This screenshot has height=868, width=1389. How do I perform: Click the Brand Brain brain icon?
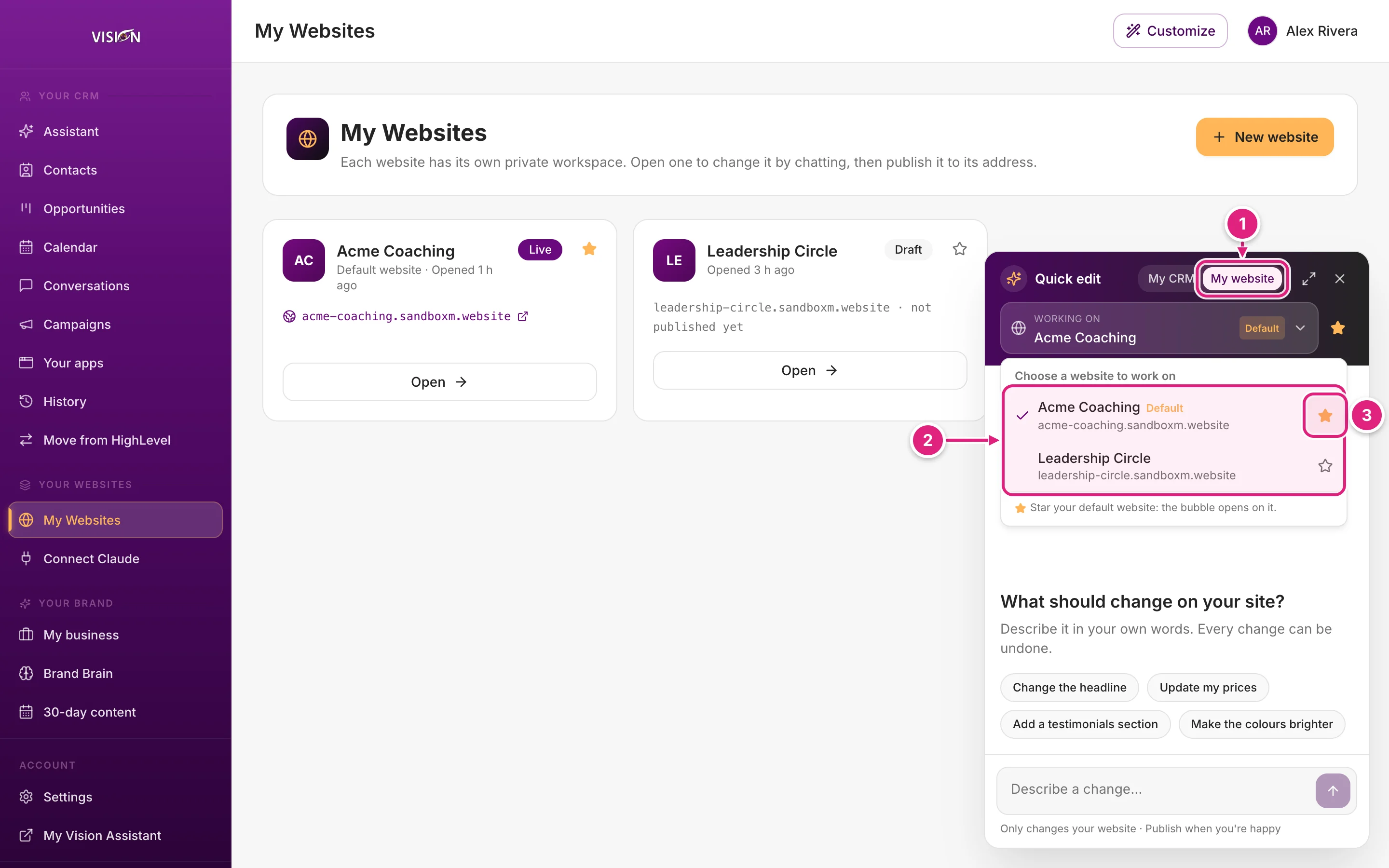point(26,673)
